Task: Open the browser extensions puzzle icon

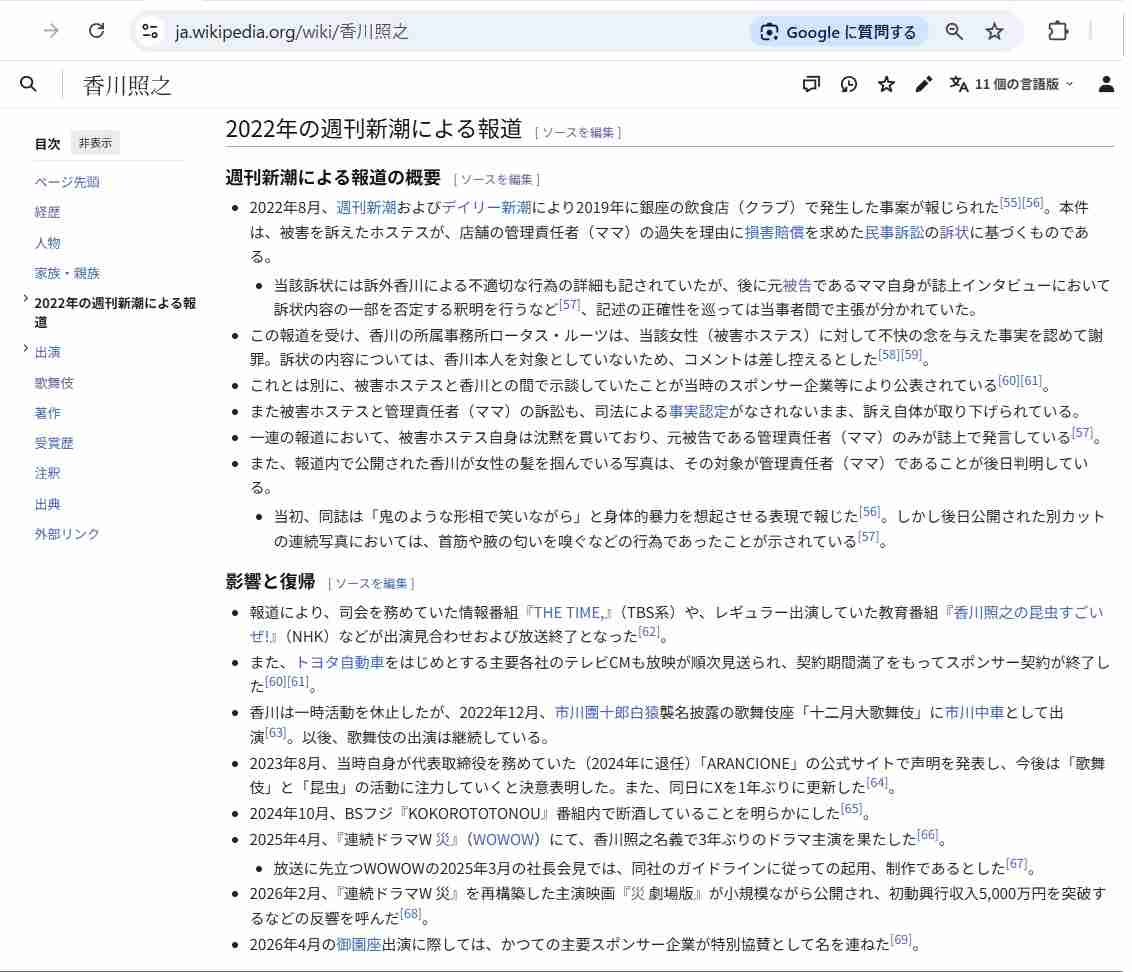Action: tap(1058, 31)
